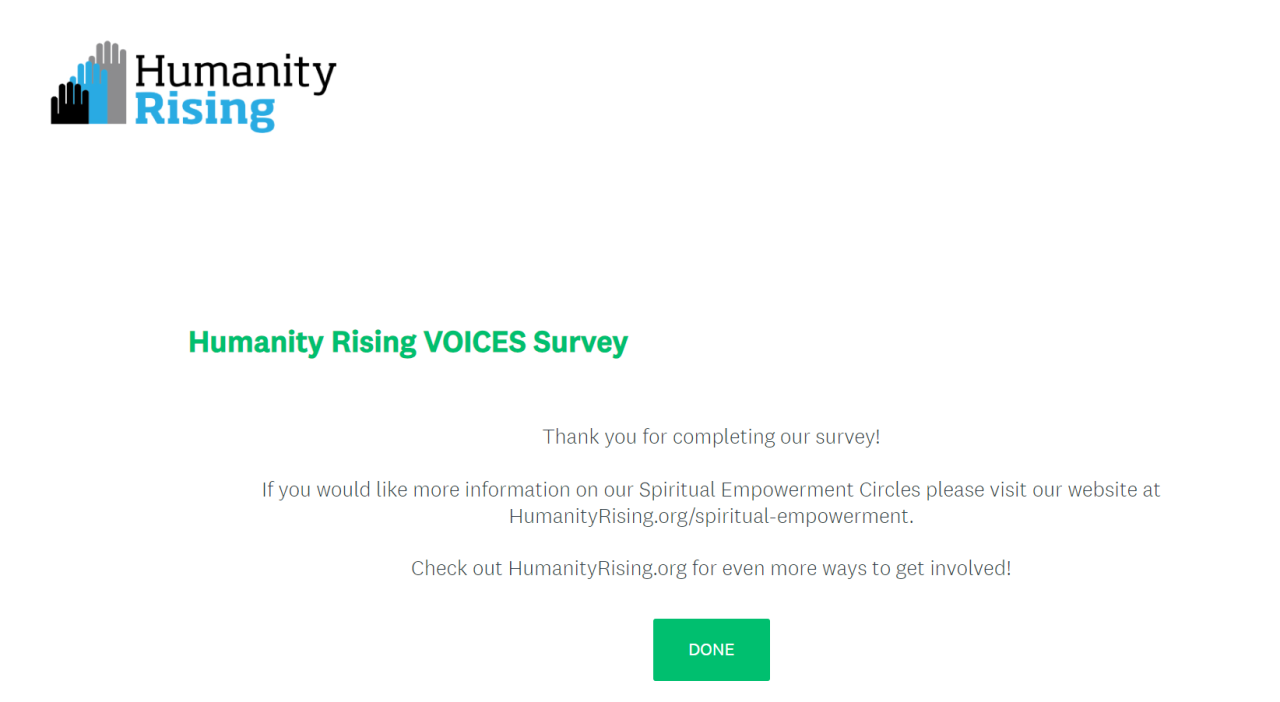The image size is (1280, 702).
Task: Click the word Survey in the green heading
Action: click(x=580, y=342)
